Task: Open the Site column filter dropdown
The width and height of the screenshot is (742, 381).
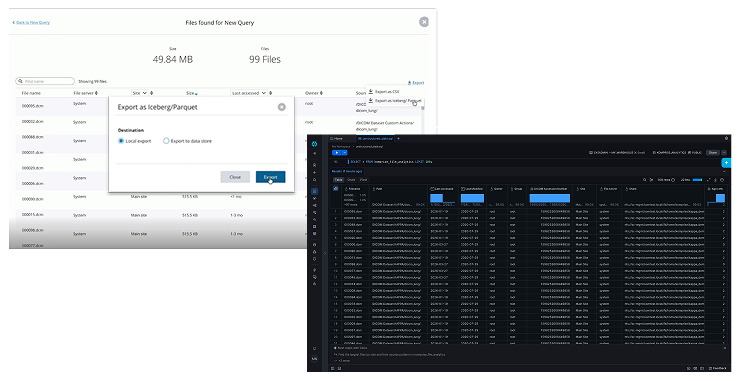Action: pos(140,93)
